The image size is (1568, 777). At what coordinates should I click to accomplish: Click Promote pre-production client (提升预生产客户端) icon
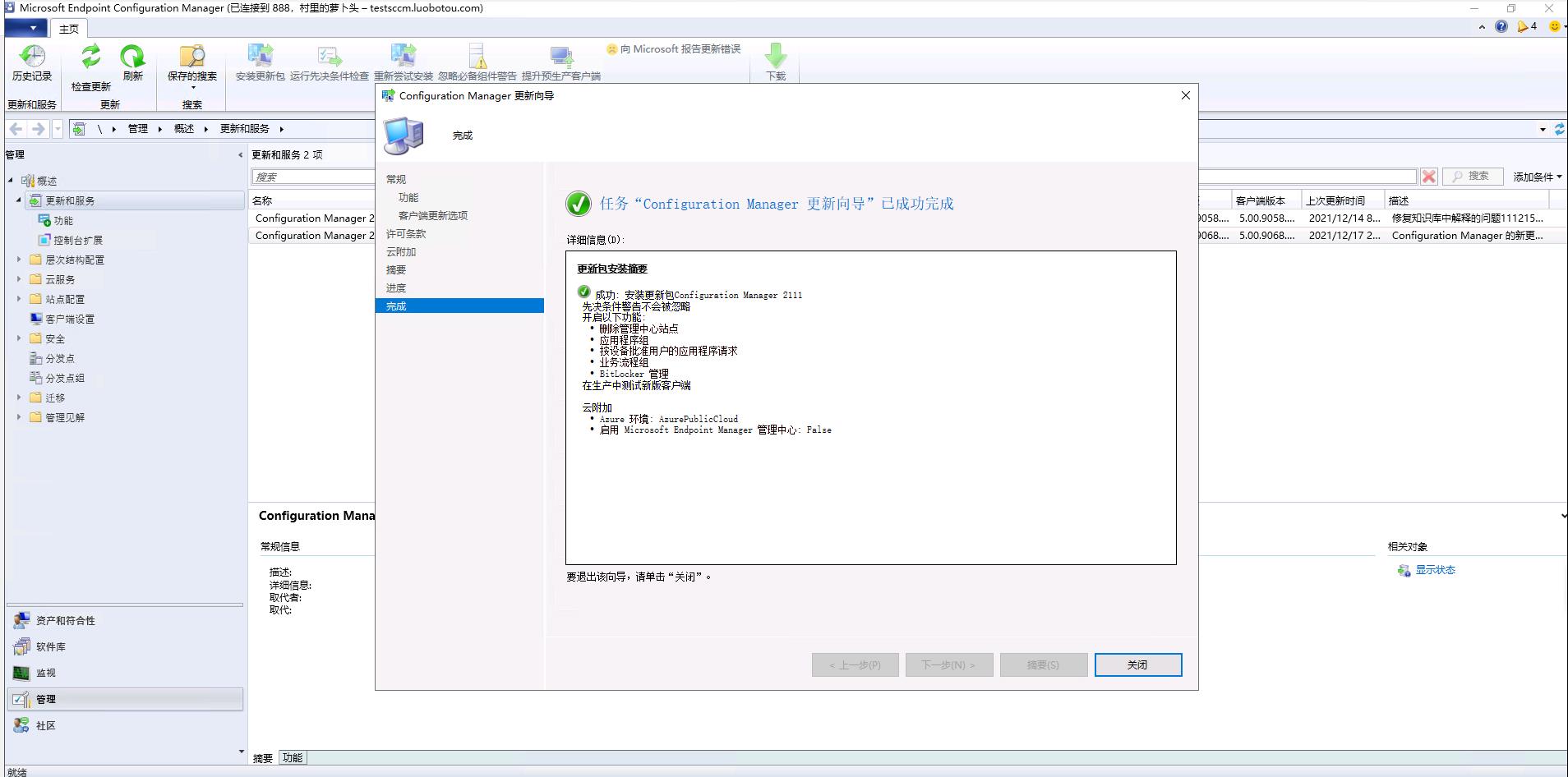coord(560,62)
